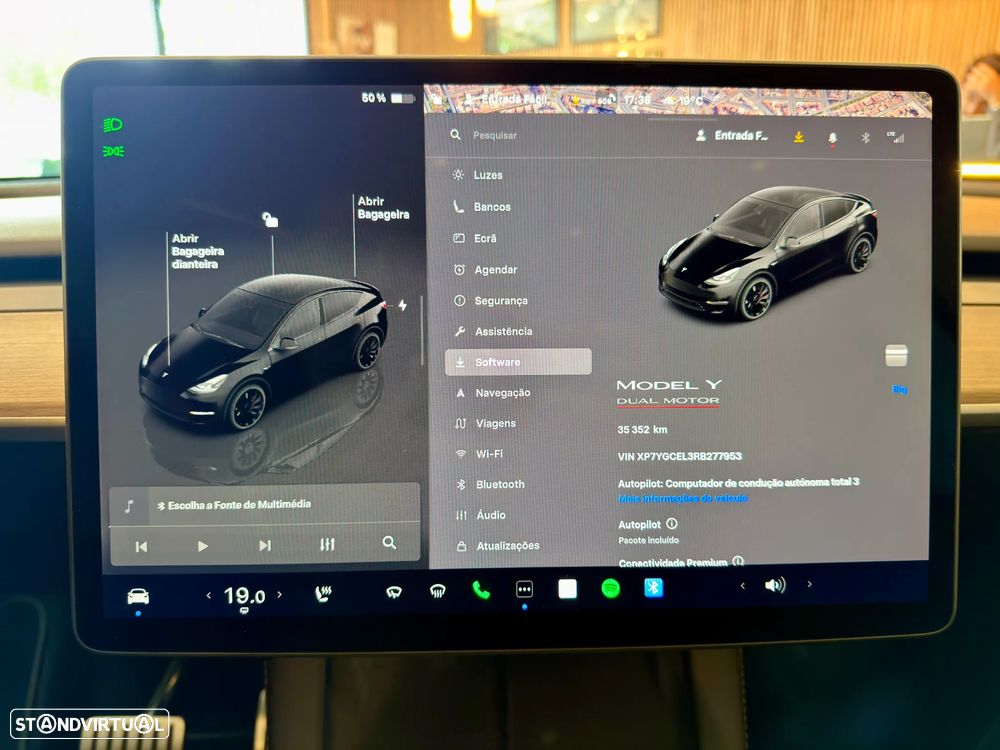The width and height of the screenshot is (1000, 750).
Task: Open the phone app
Action: tap(481, 591)
